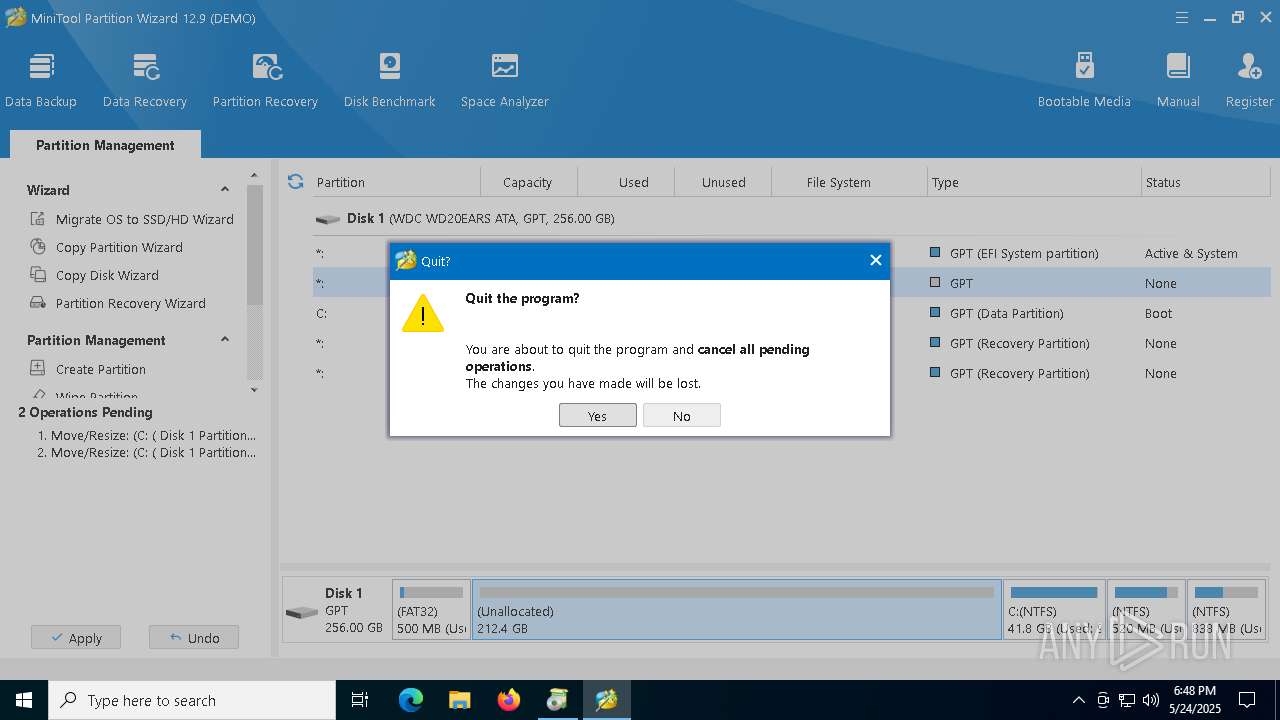Image resolution: width=1280 pixels, height=720 pixels.
Task: Click the Copy Partition wizard icon
Action: coord(38,247)
